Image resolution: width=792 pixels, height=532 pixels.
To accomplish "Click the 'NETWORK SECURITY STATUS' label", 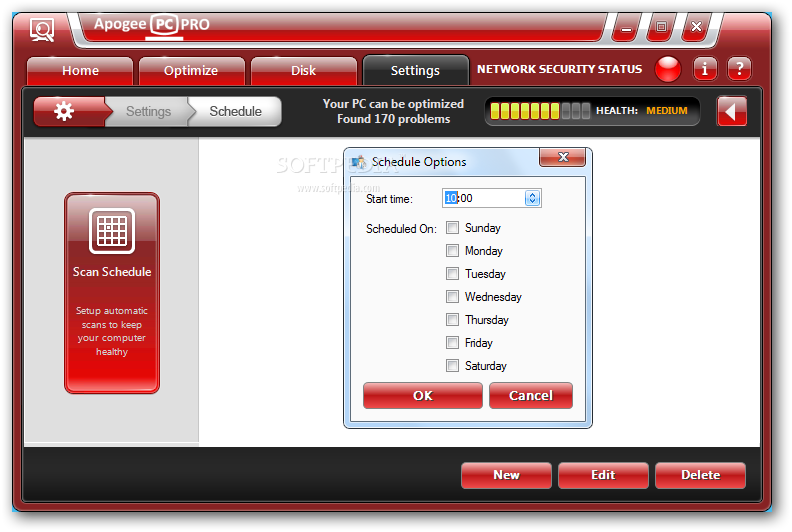I will click(560, 69).
